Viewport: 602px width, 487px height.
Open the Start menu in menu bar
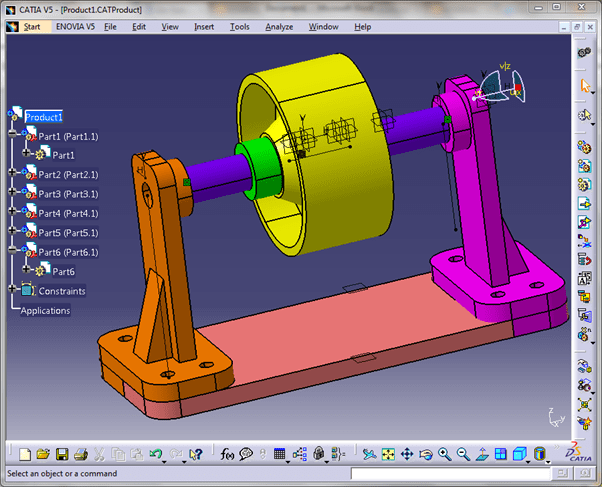point(32,27)
